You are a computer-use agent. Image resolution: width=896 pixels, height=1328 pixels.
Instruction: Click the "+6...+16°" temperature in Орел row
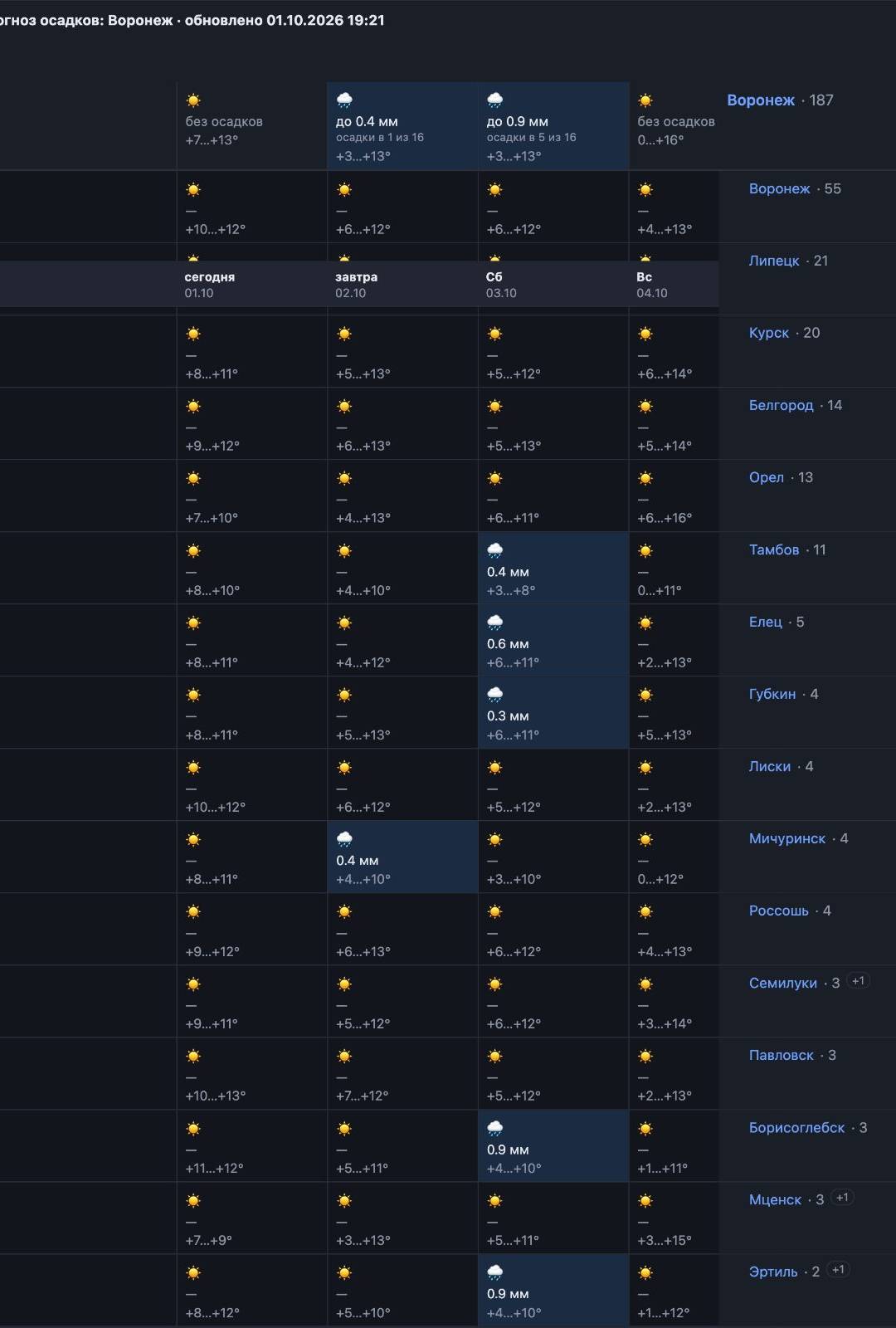click(665, 518)
